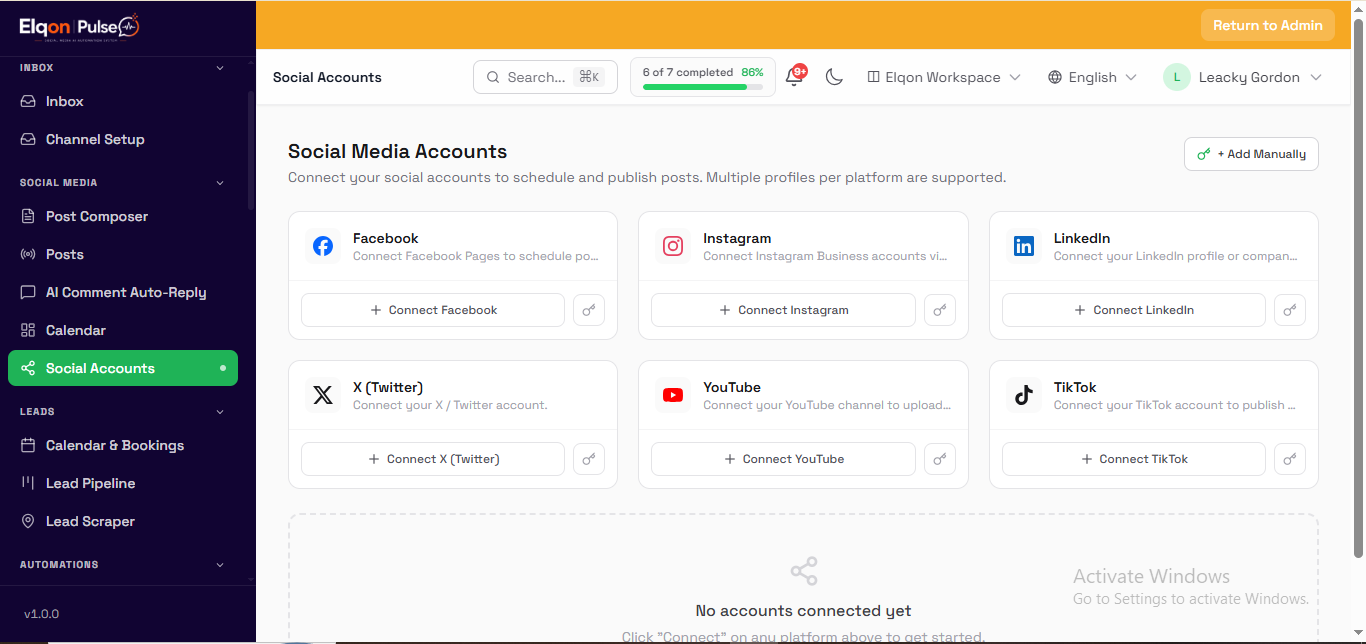This screenshot has width=1366, height=644.
Task: Open notifications bell icon
Action: 795,77
